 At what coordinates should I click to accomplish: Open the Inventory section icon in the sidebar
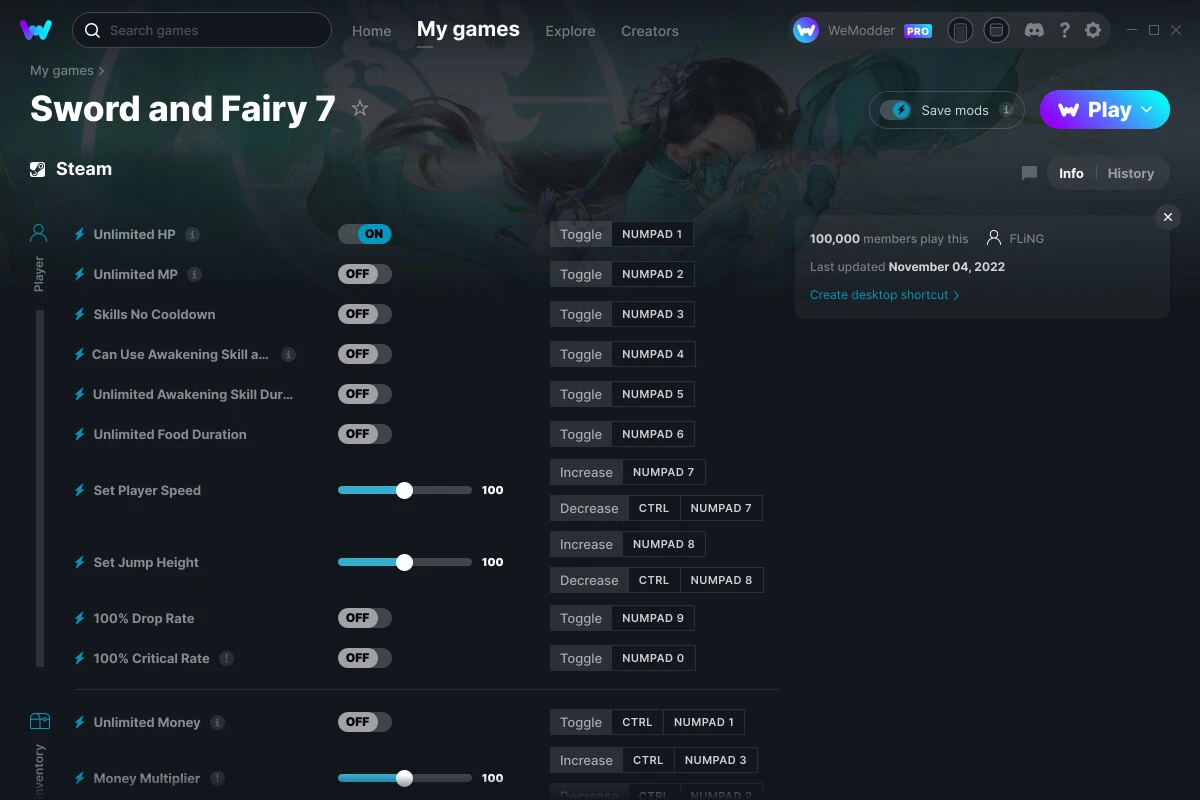(x=40, y=720)
